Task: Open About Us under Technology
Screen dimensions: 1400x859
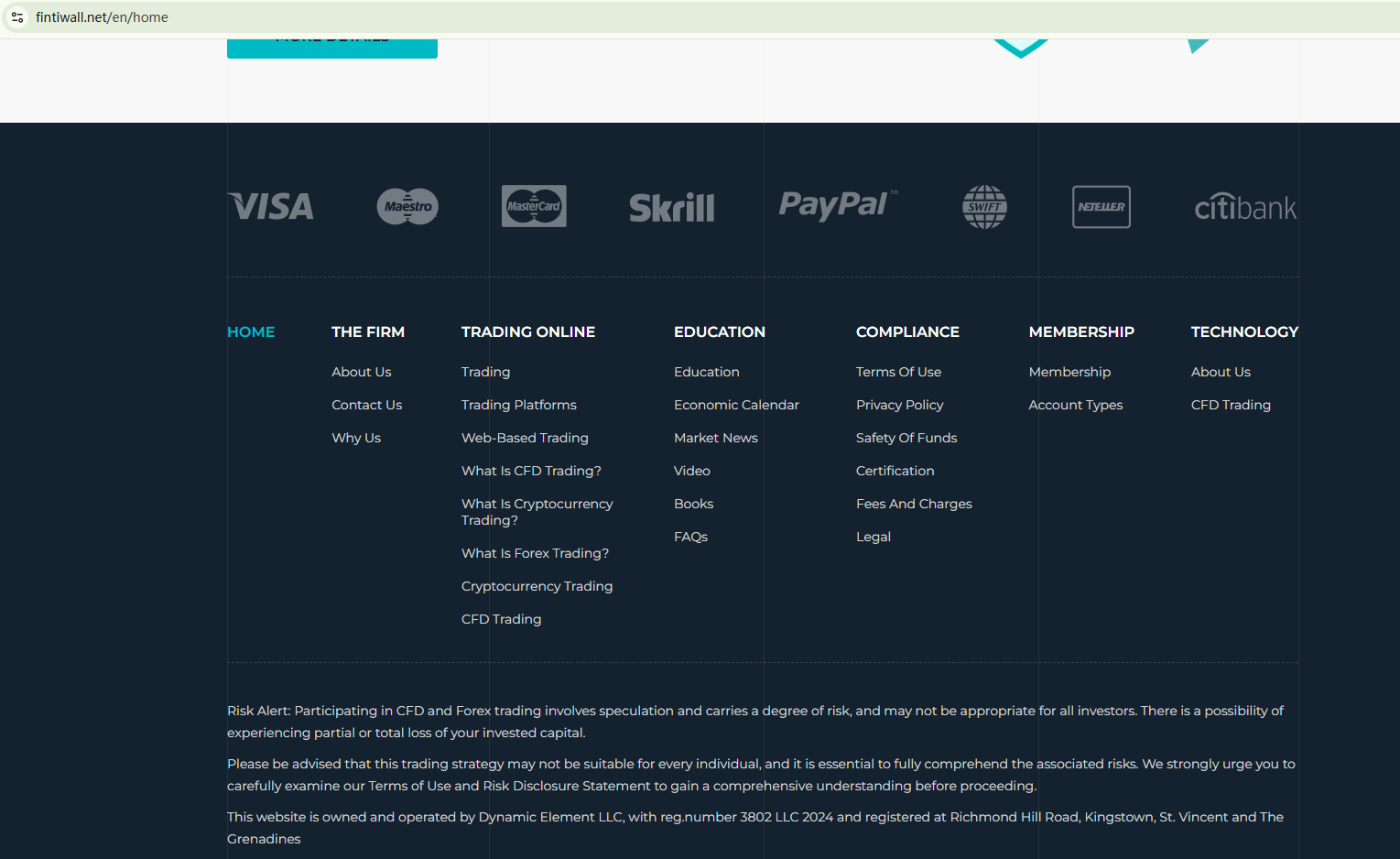Action: pyautogui.click(x=1221, y=372)
